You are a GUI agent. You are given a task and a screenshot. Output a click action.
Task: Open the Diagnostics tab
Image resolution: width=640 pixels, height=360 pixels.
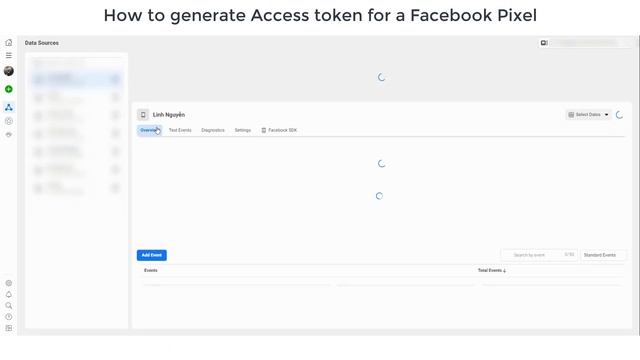coord(213,130)
